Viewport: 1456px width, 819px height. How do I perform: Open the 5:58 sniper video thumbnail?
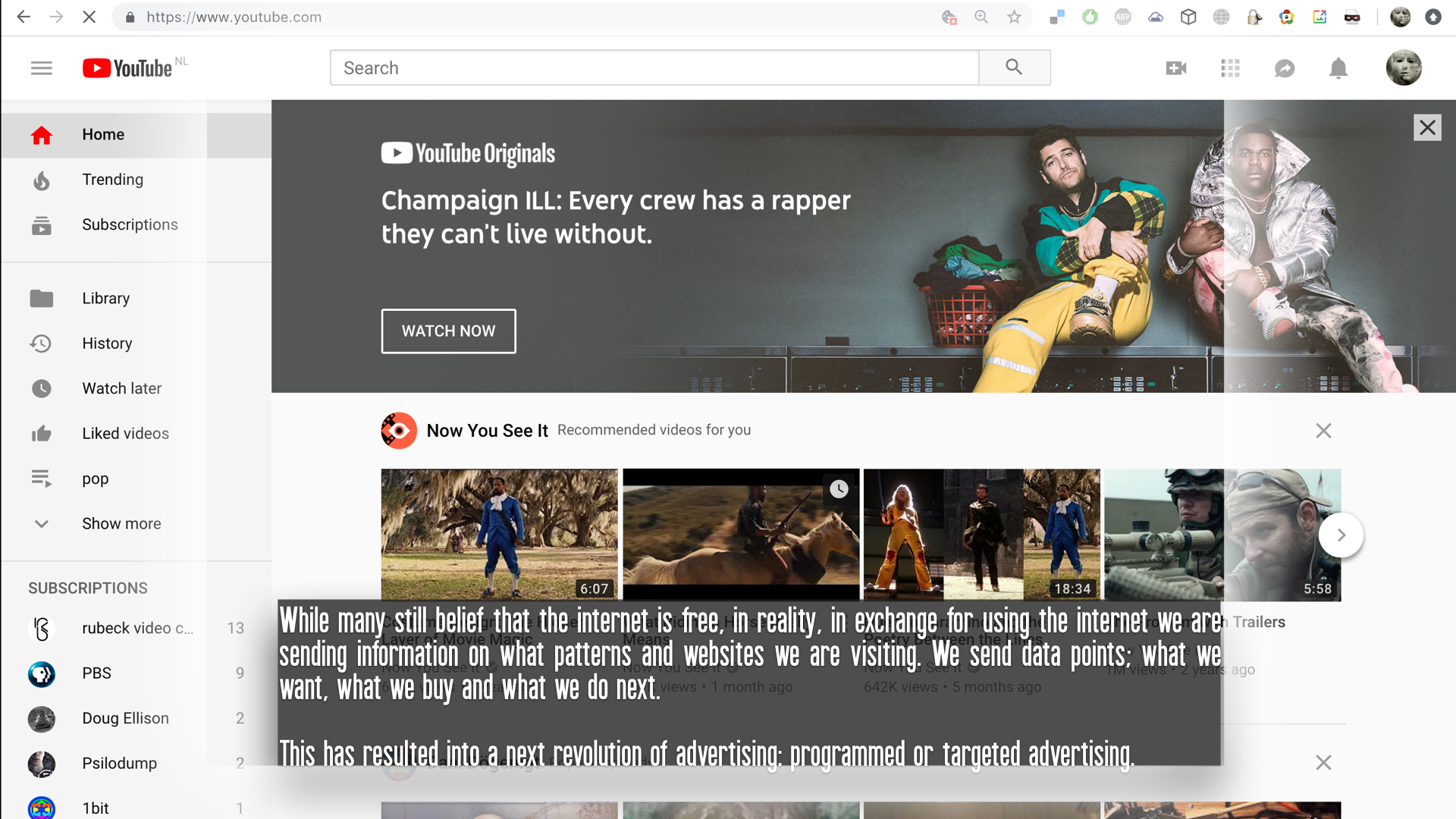click(1222, 535)
